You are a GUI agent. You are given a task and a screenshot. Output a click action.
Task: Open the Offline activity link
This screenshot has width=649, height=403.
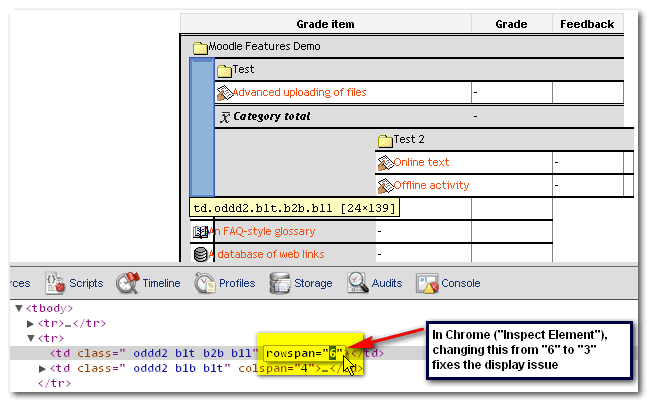[x=431, y=185]
